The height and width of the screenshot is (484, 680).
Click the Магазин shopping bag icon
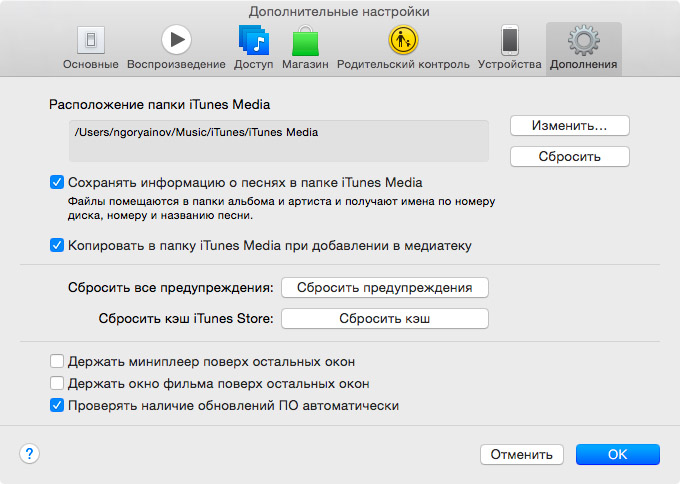(304, 41)
